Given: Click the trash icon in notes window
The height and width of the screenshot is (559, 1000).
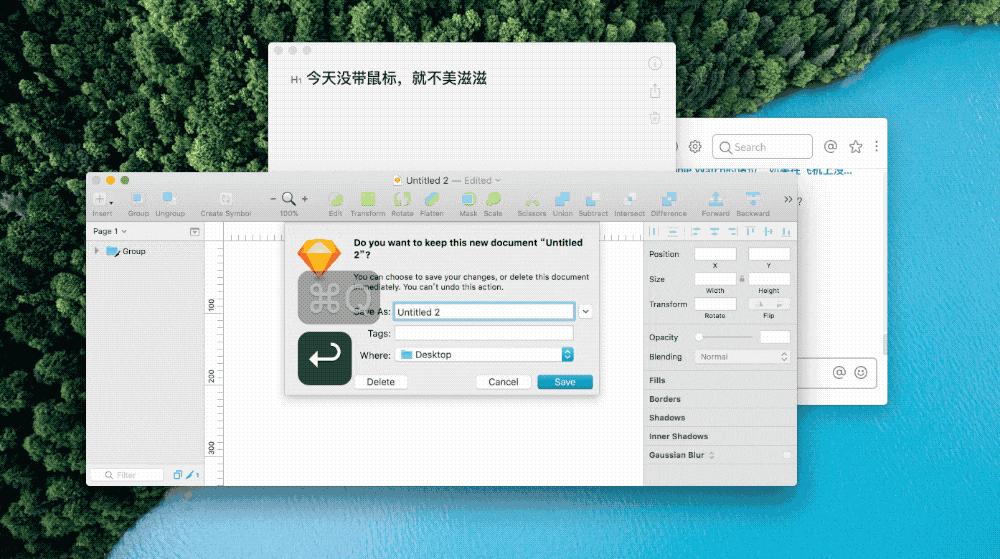Looking at the screenshot, I should coord(655,118).
